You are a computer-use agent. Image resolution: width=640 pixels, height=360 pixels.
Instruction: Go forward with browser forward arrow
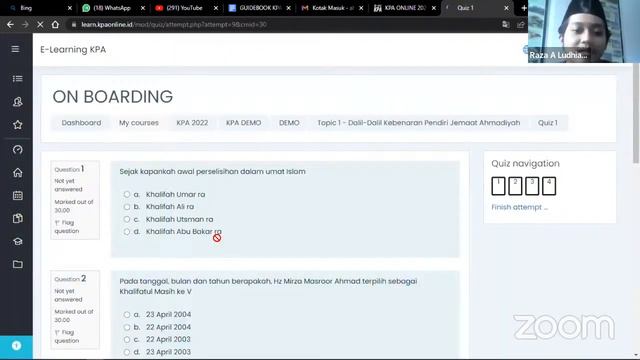(25, 24)
